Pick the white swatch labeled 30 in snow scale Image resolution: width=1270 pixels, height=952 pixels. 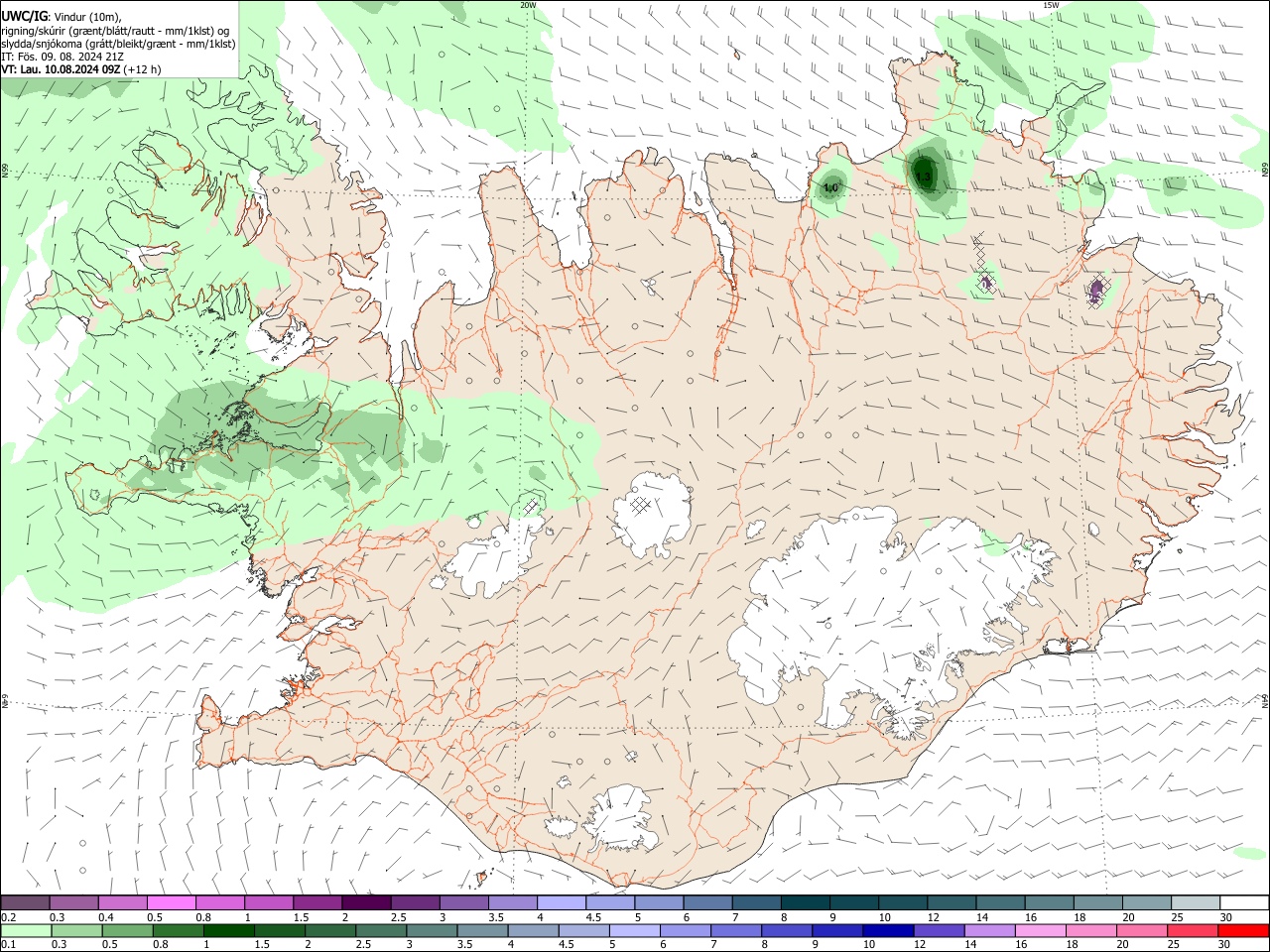coord(1244,903)
